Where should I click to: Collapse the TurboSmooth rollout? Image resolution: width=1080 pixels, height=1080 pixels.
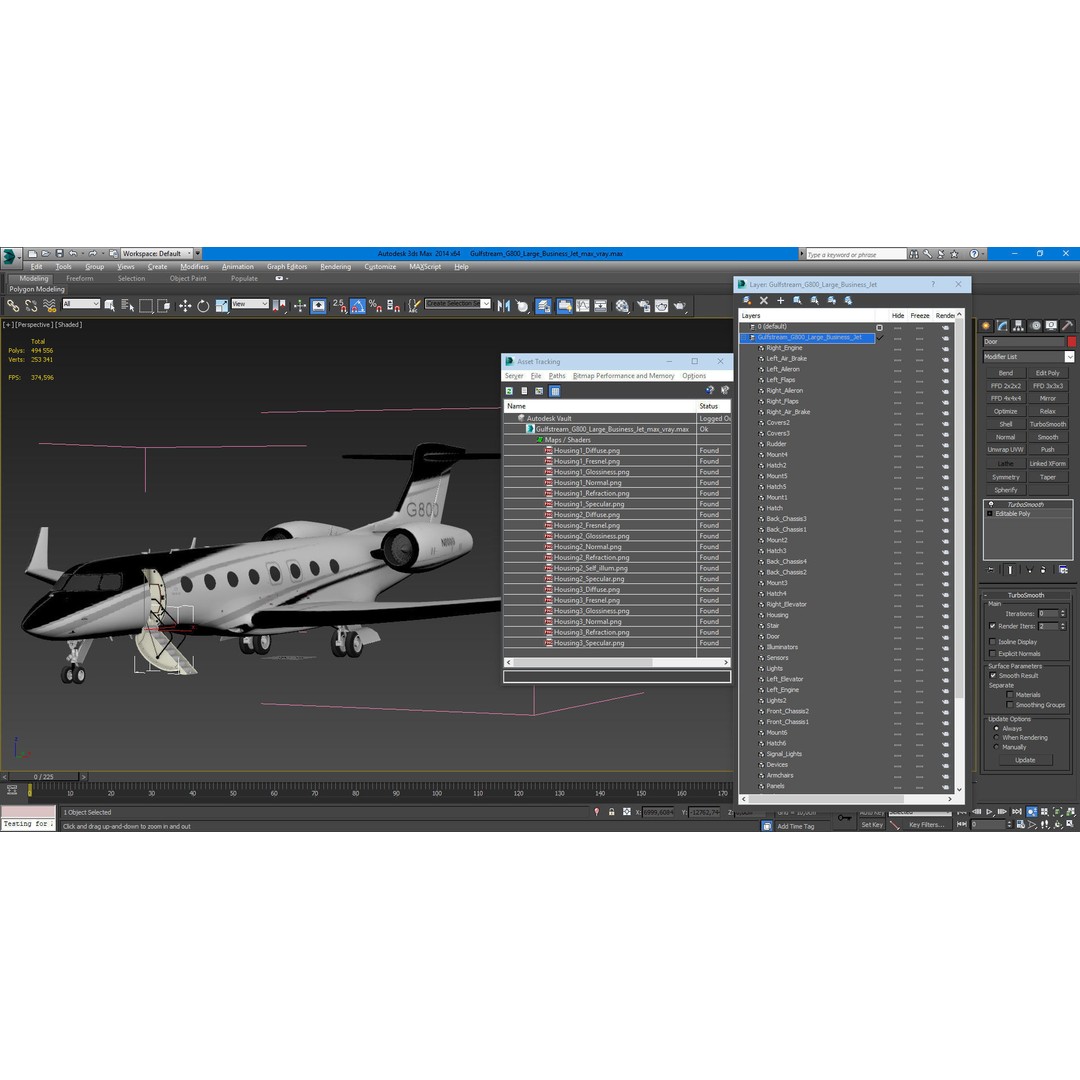(x=986, y=595)
